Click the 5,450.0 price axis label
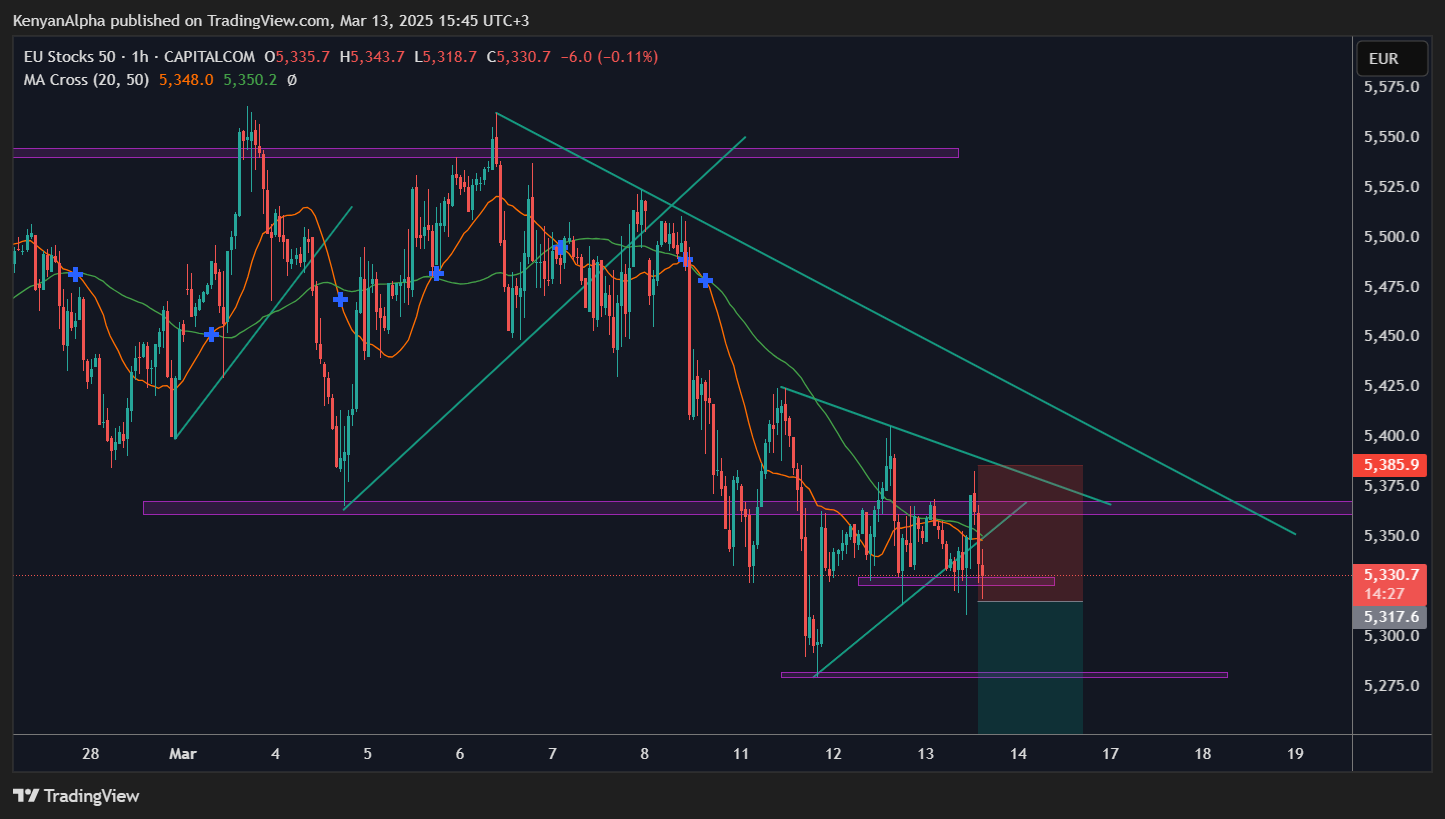The width and height of the screenshot is (1445, 819). (1392, 335)
